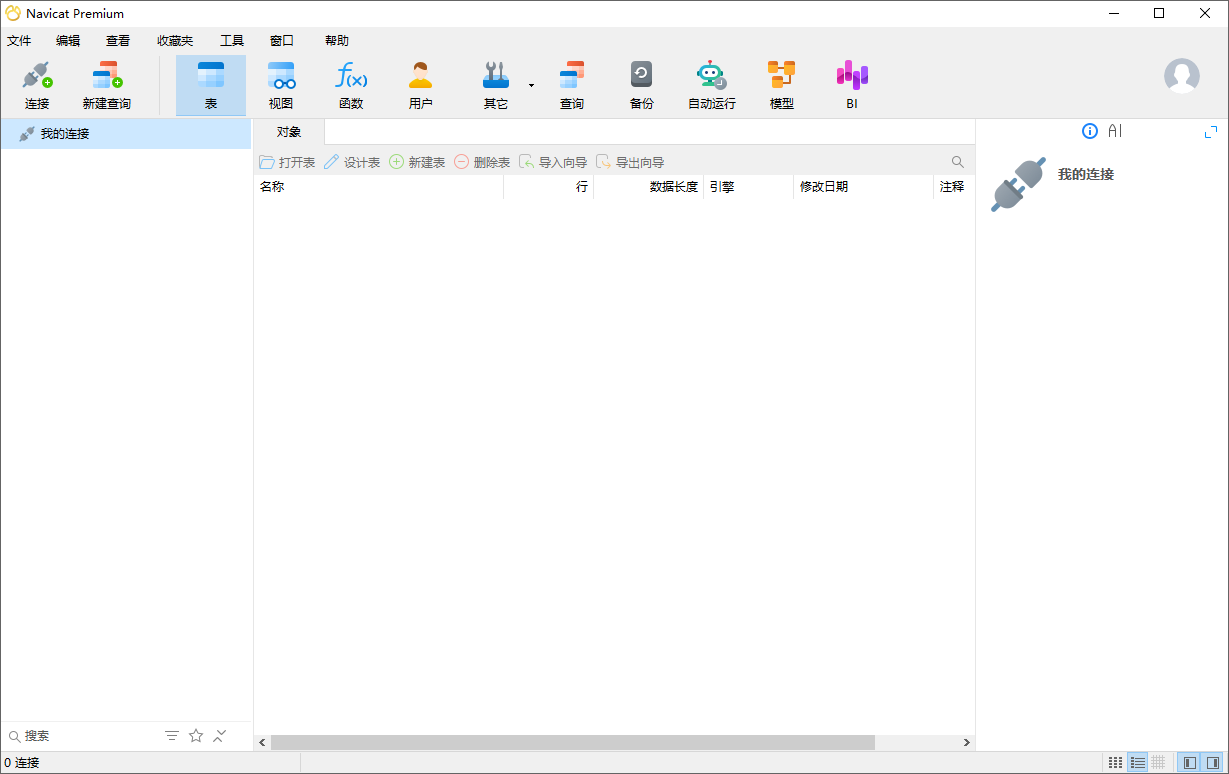Open the 工具 (Tools) menu
Image resolution: width=1229 pixels, height=774 pixels.
click(x=232, y=40)
